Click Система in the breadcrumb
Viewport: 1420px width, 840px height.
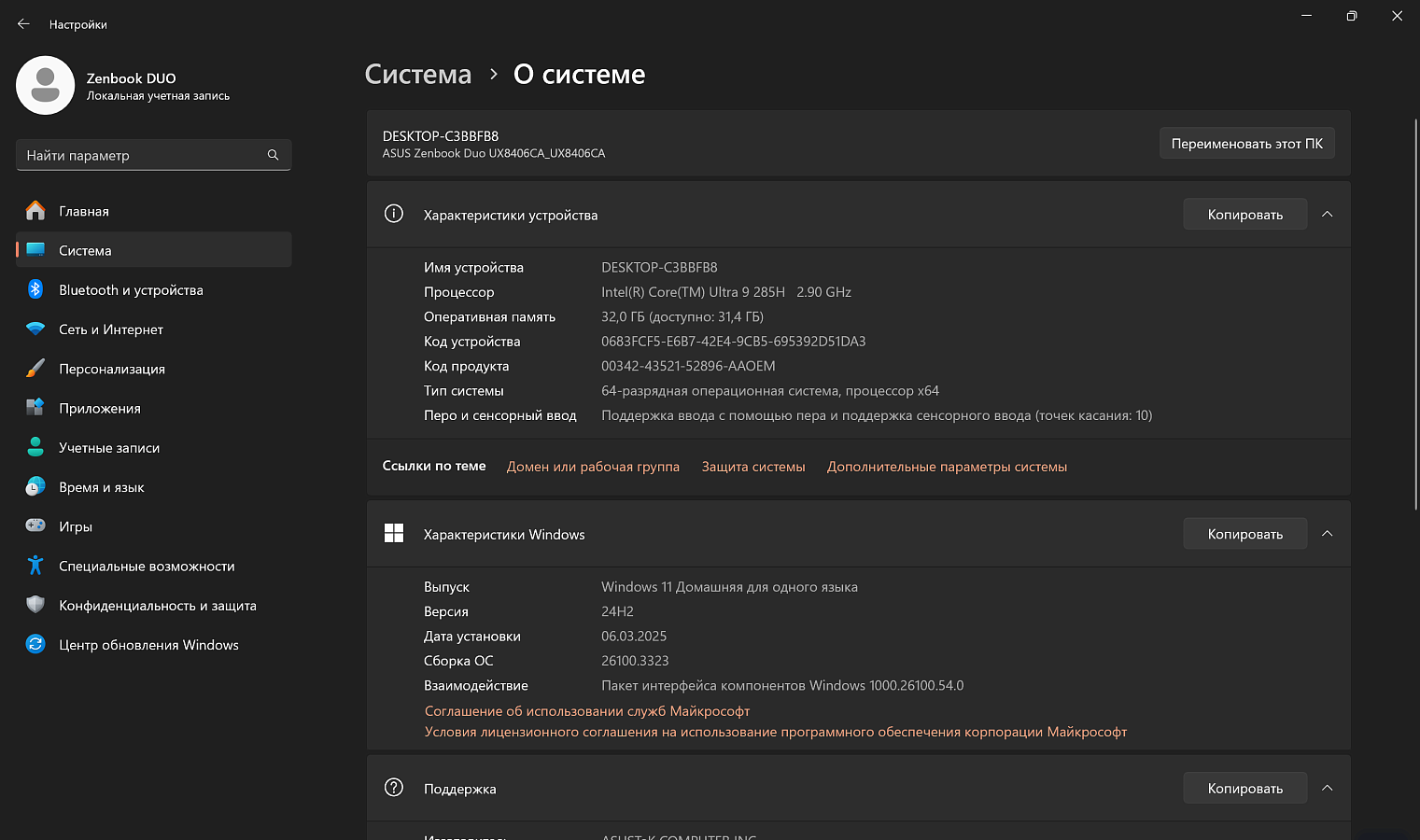[418, 74]
